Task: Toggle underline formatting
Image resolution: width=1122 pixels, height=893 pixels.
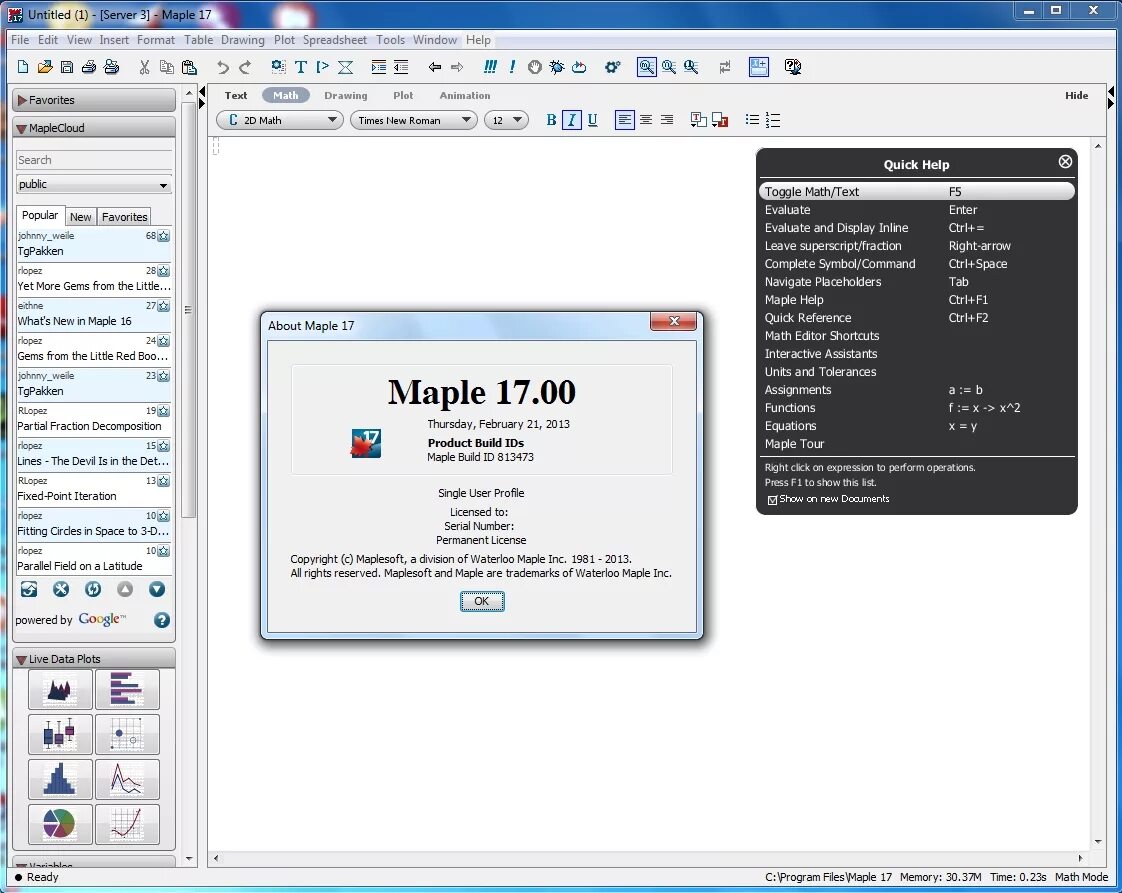Action: [592, 120]
